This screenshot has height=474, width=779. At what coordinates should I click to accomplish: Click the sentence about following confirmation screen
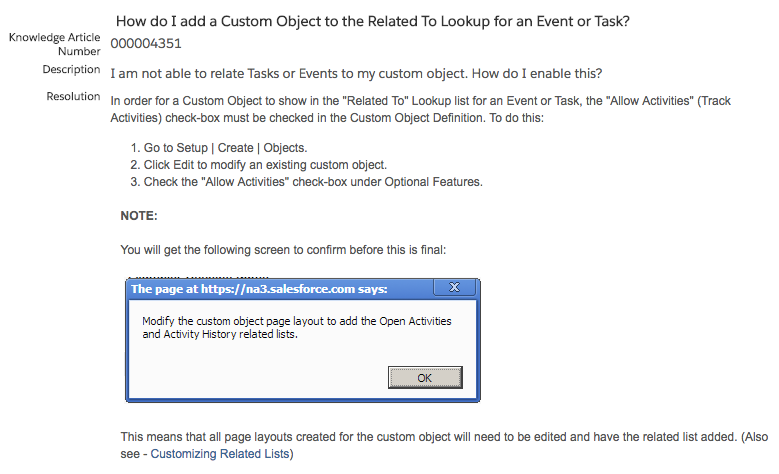tap(283, 249)
